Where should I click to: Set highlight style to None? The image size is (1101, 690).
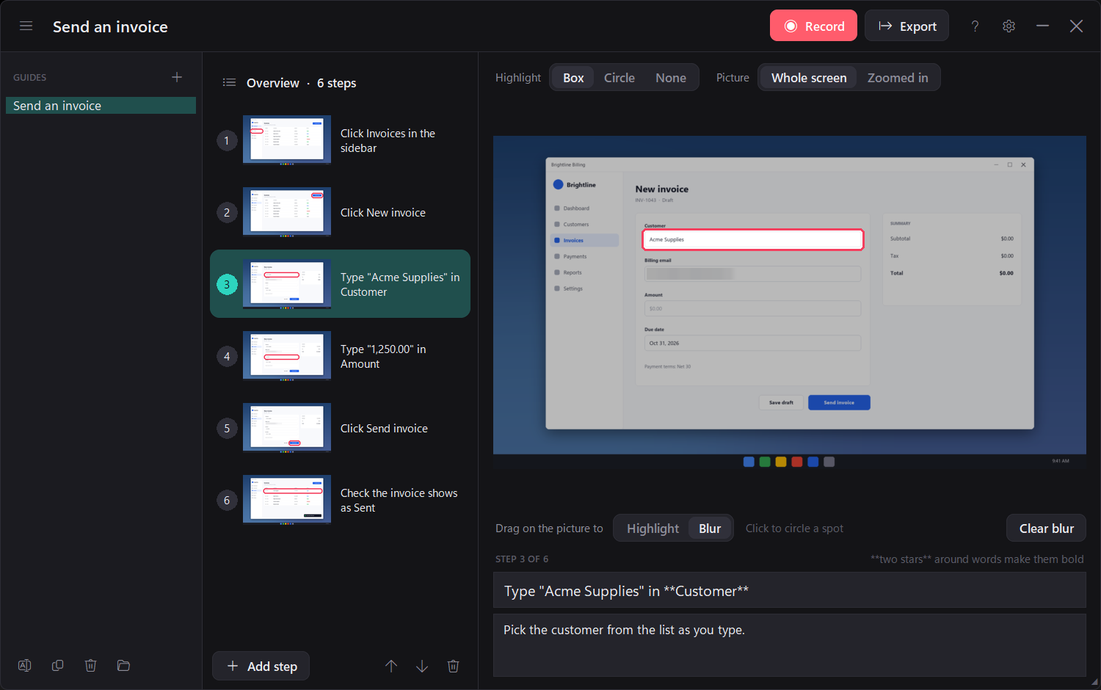(x=671, y=78)
